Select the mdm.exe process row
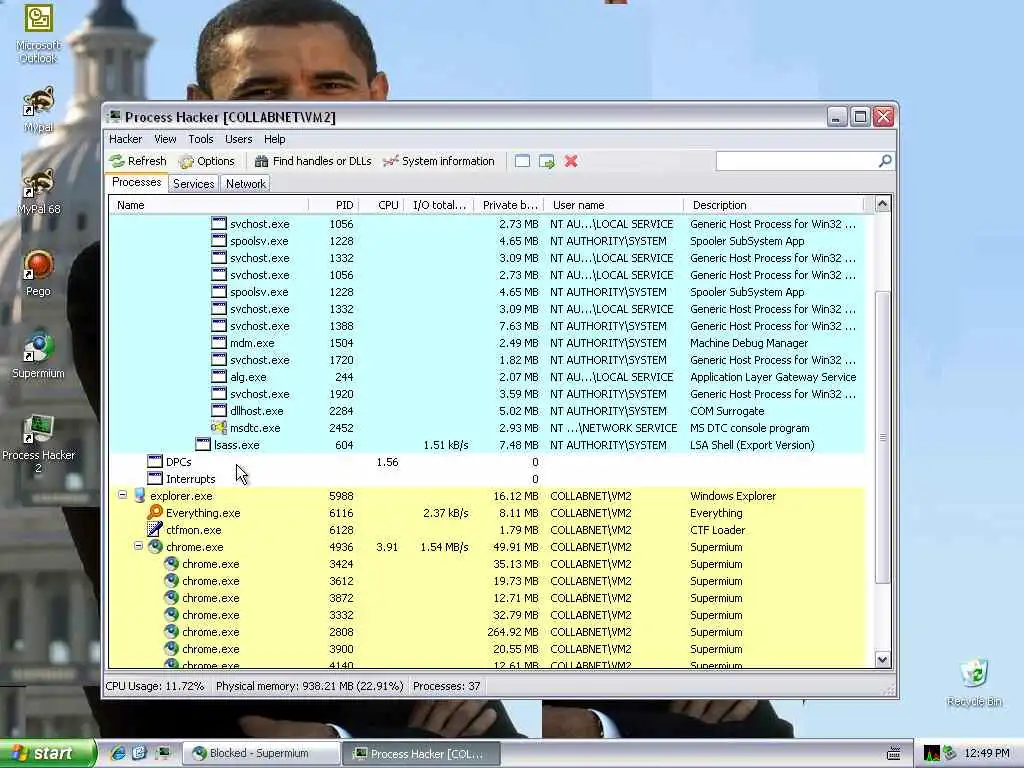 (x=487, y=343)
